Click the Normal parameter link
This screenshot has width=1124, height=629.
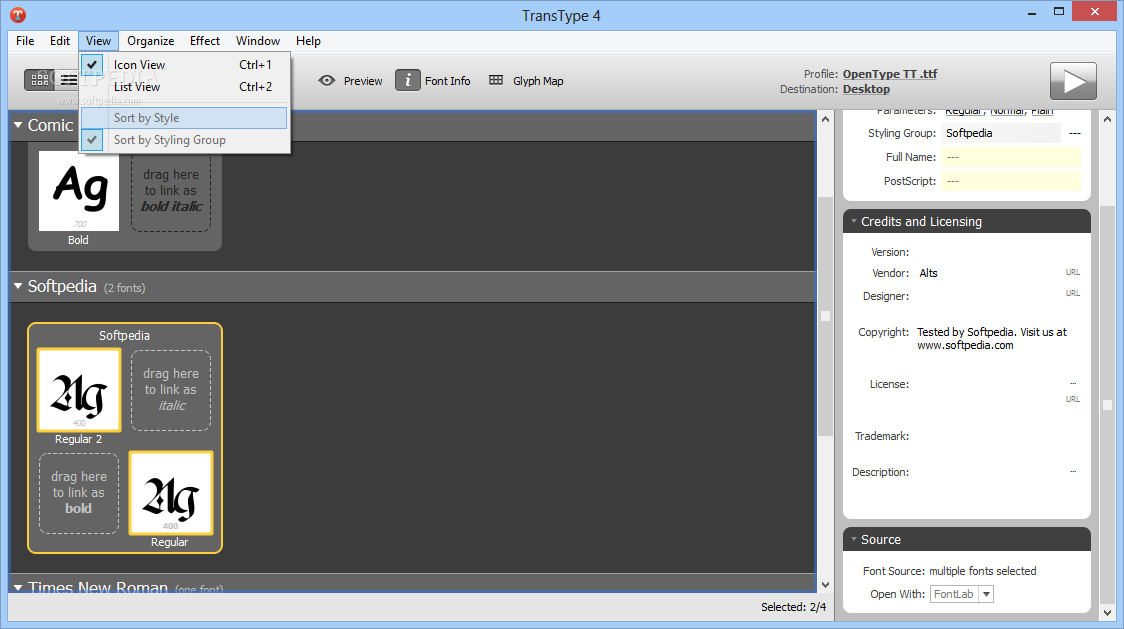[x=1007, y=111]
